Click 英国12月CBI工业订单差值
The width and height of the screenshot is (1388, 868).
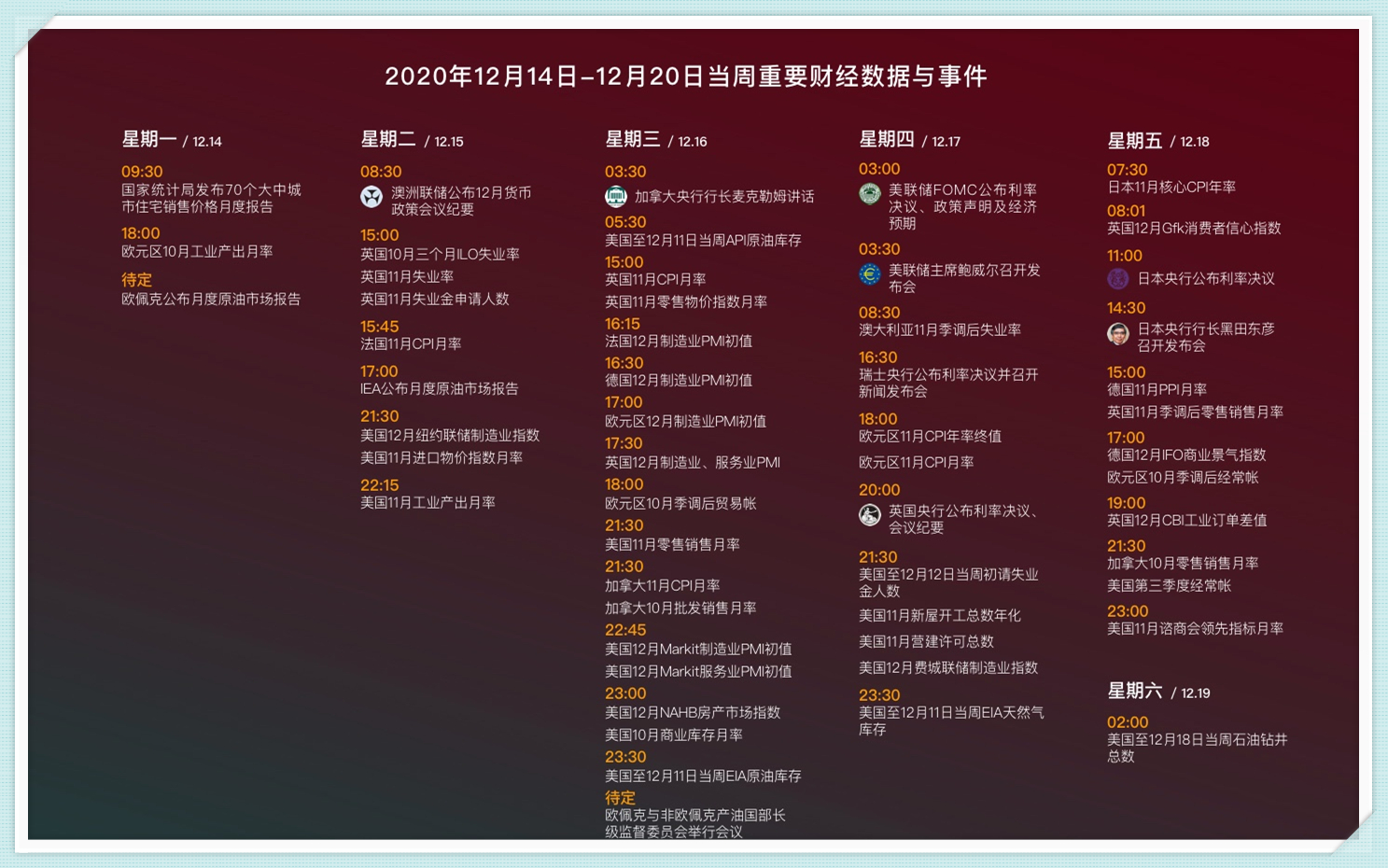click(x=1187, y=520)
